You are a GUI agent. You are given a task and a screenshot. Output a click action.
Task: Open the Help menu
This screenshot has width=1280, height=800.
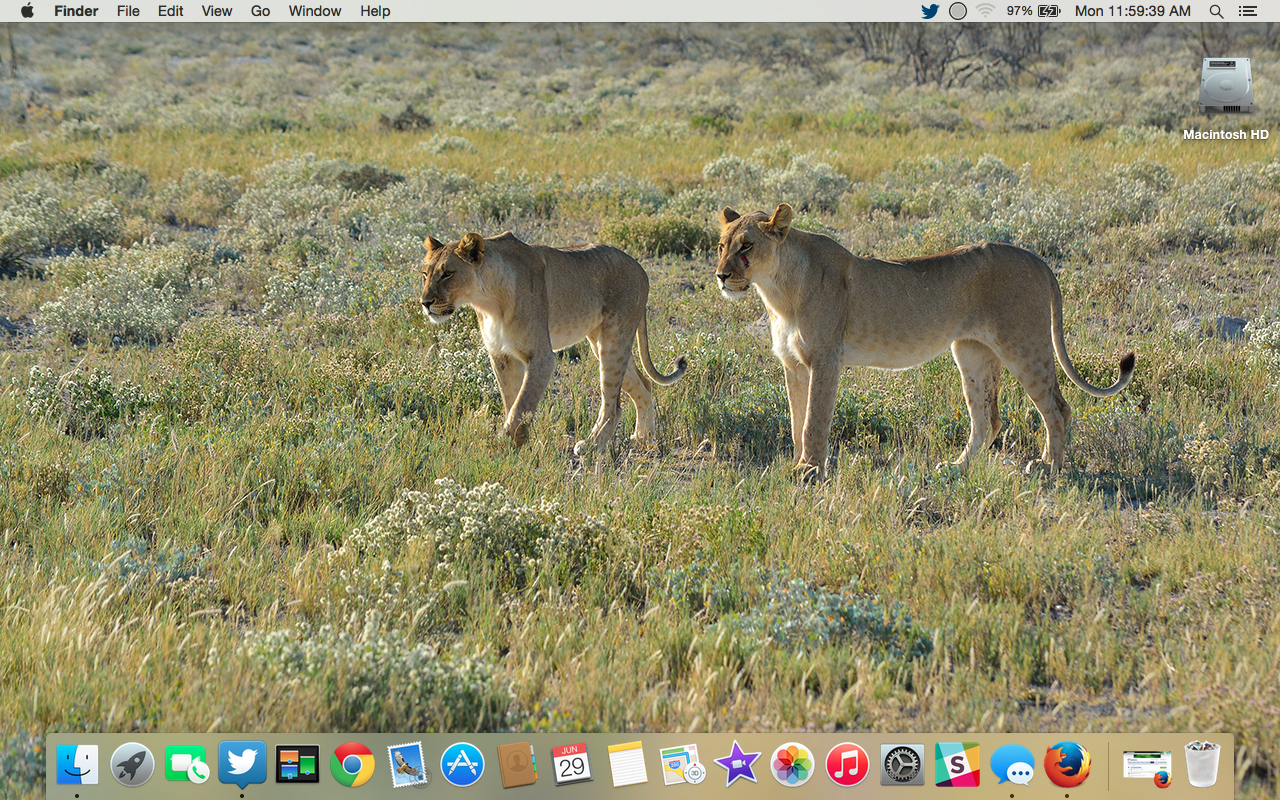point(375,11)
